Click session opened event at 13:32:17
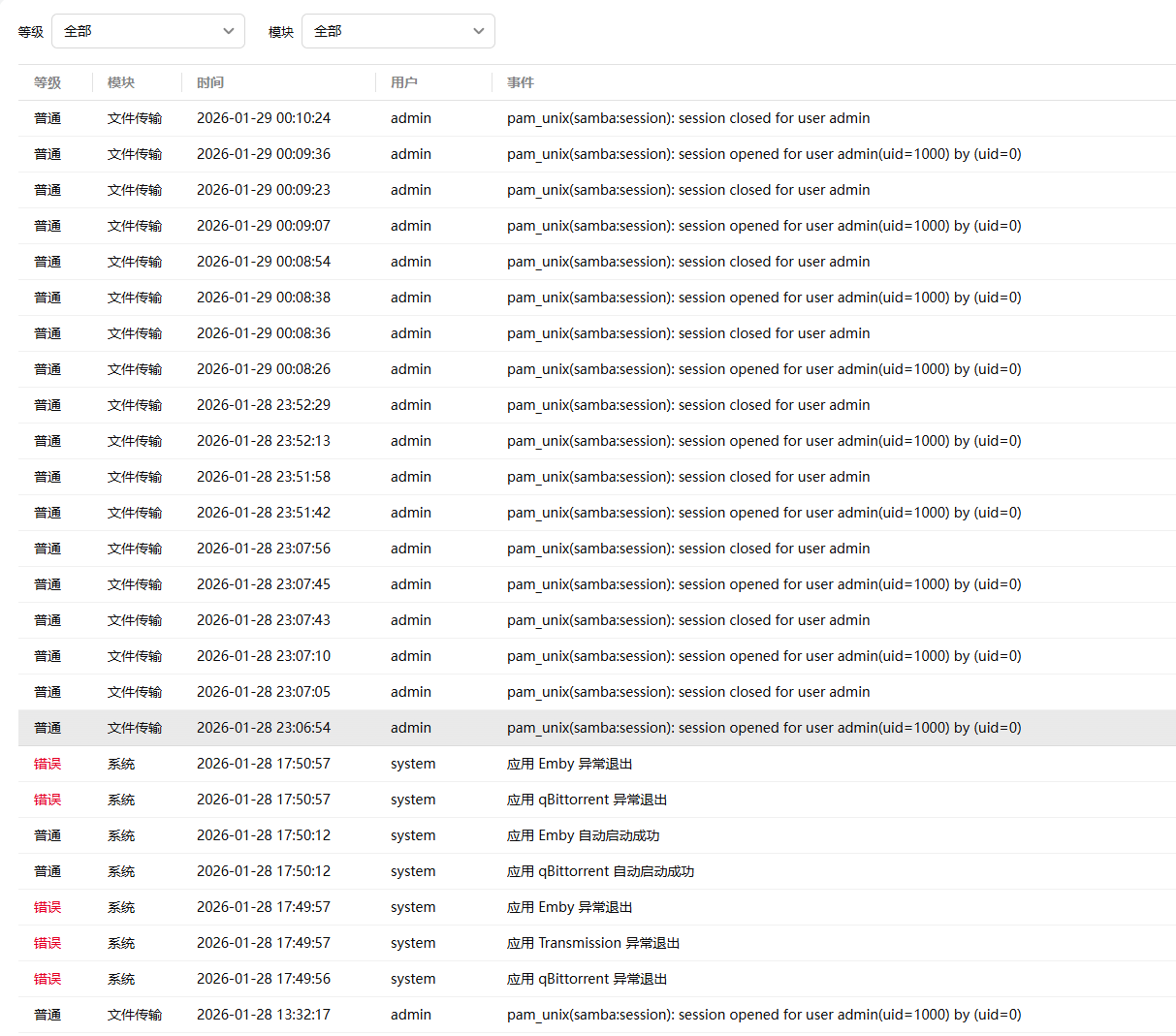The image size is (1176, 1036). (764, 1015)
